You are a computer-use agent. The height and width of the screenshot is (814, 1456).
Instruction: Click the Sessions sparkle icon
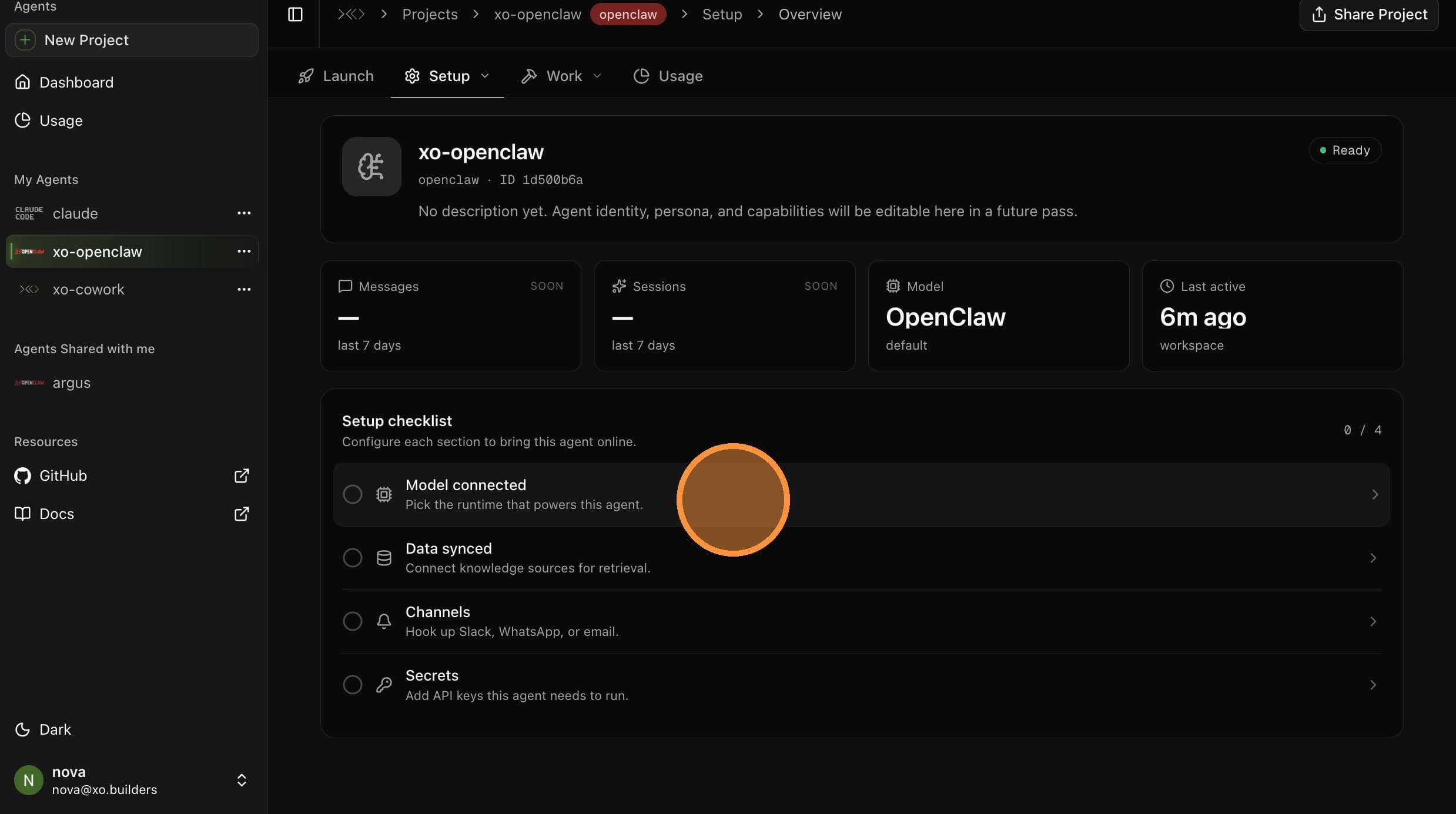pyautogui.click(x=619, y=286)
